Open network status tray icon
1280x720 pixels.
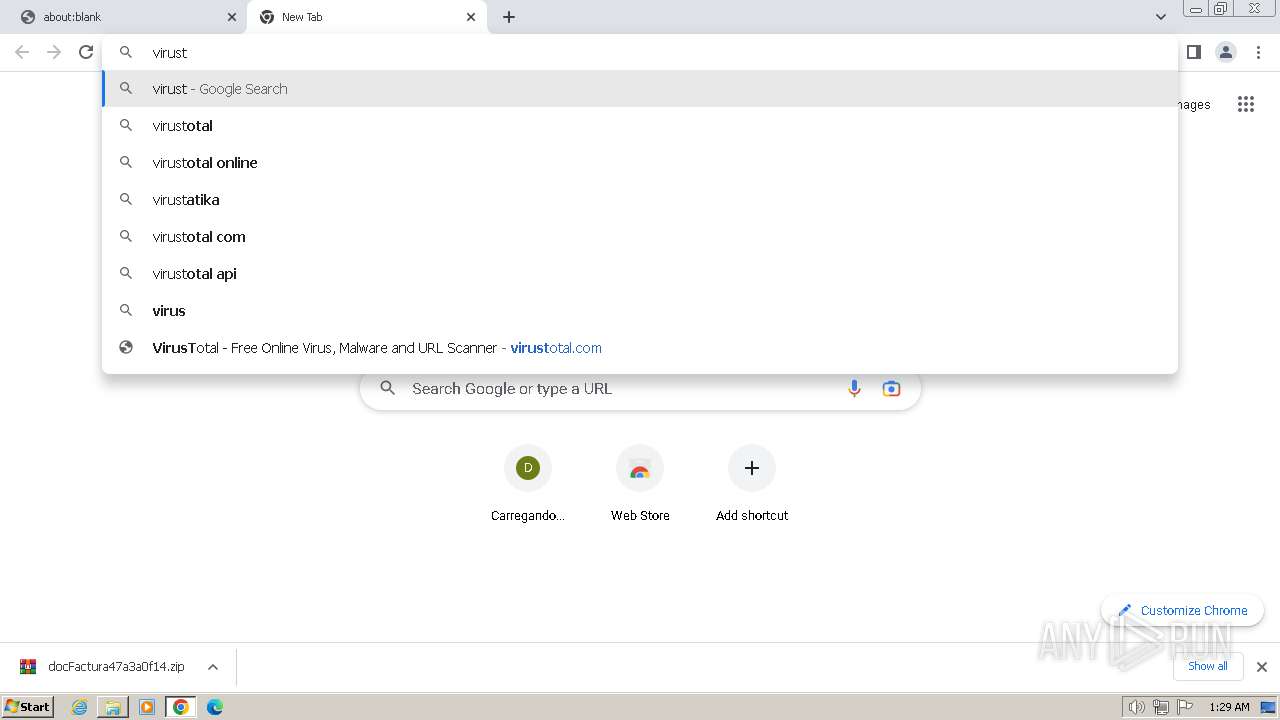point(1161,707)
